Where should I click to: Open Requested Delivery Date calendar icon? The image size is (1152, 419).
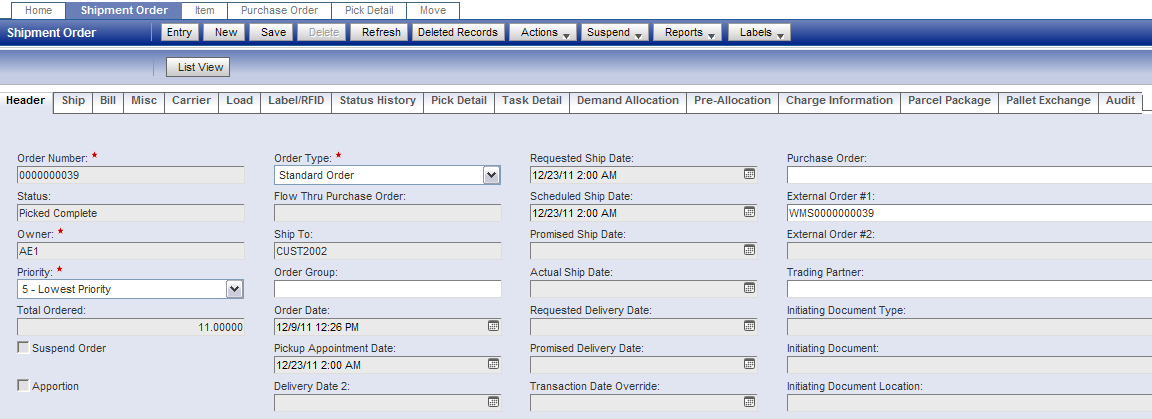(749, 326)
